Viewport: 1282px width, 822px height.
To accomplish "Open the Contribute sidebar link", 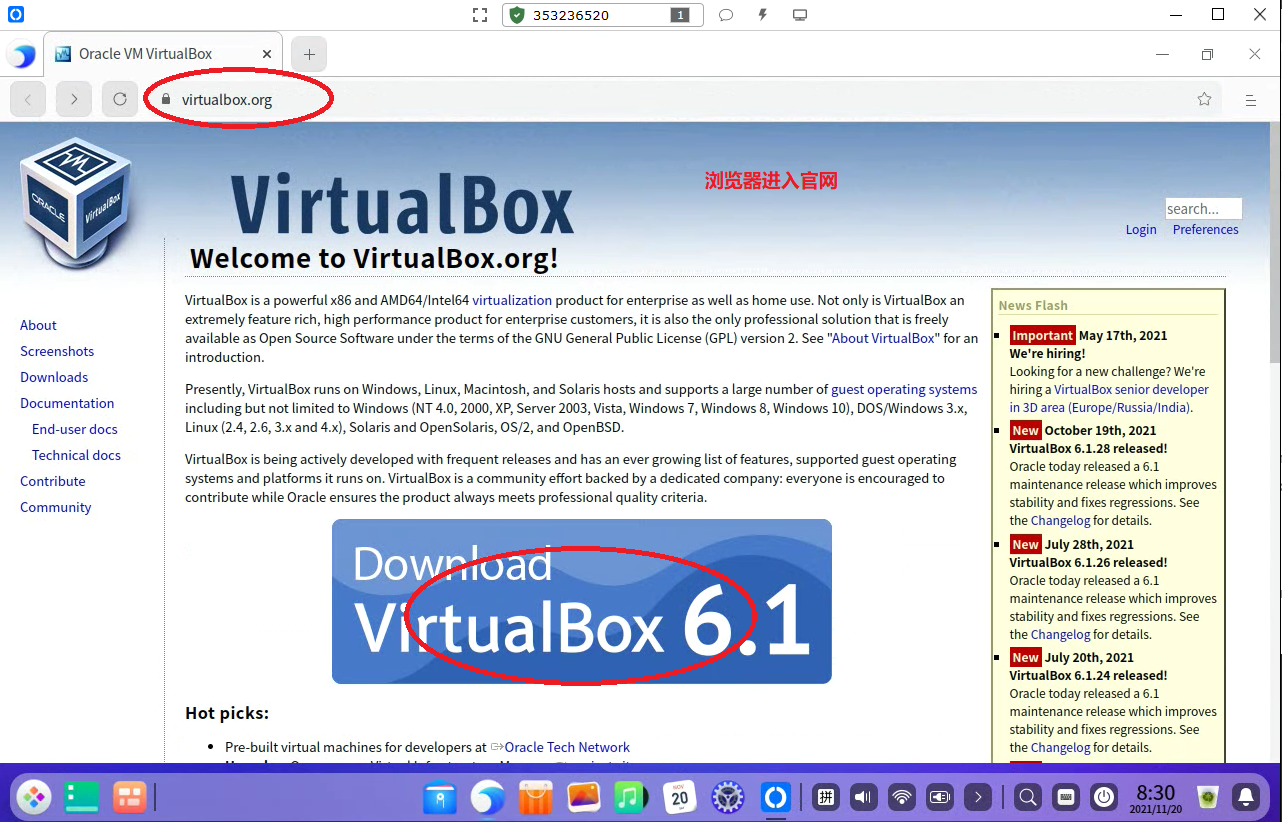I will pos(53,481).
